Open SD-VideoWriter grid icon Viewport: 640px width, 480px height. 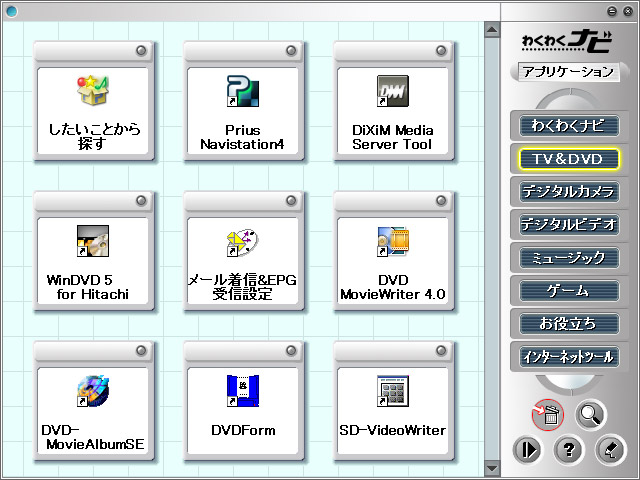tap(393, 391)
